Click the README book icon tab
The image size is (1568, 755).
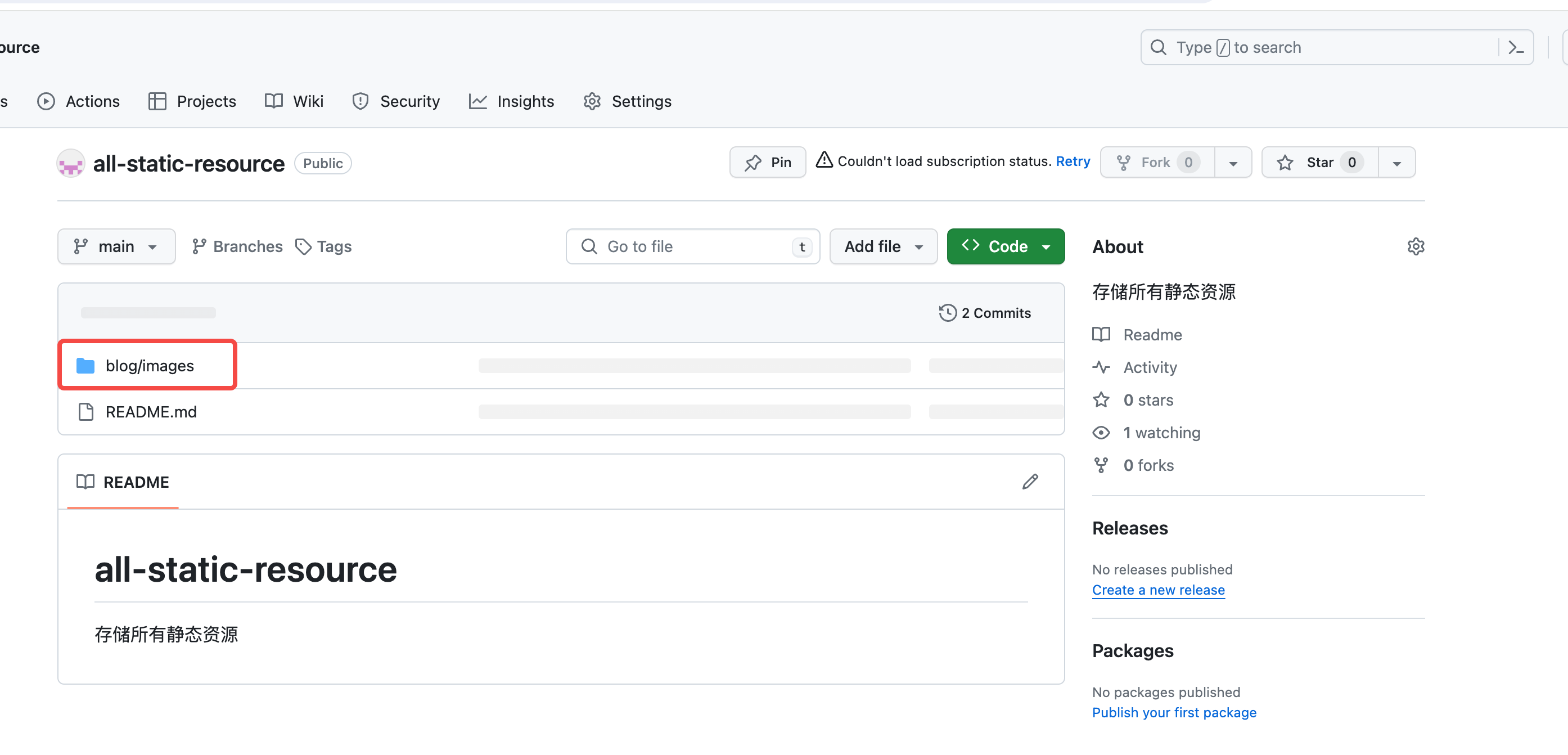[x=85, y=482]
